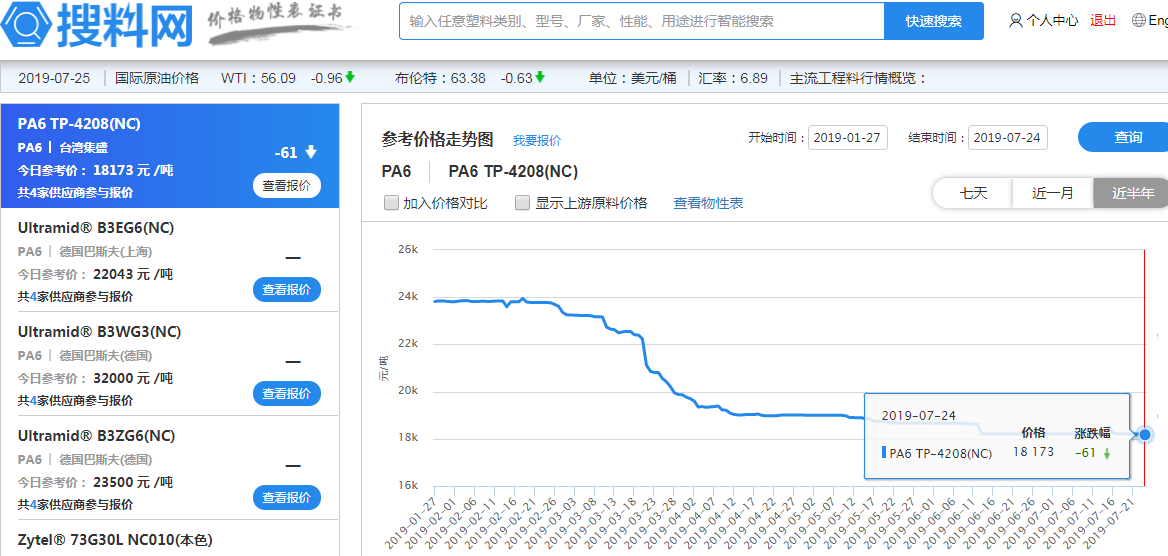Click the 我要报价 link
The height and width of the screenshot is (556, 1168).
[x=537, y=141]
